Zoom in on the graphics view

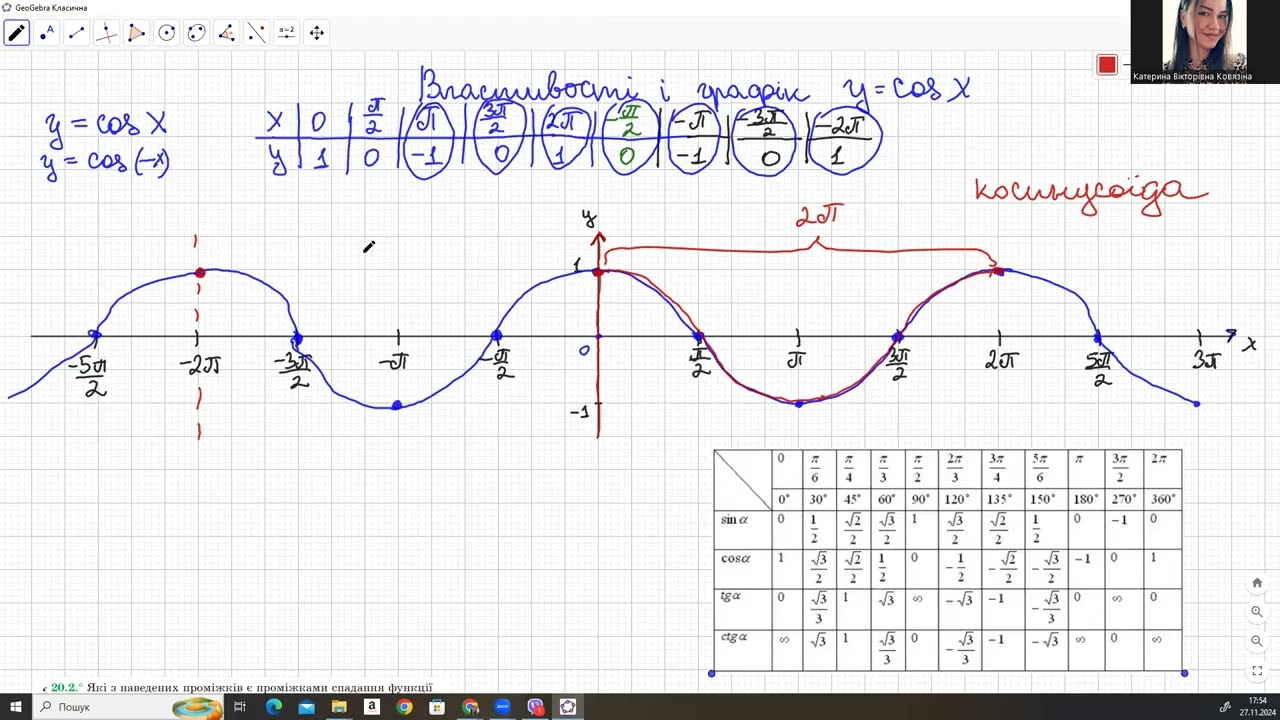pos(1257,612)
